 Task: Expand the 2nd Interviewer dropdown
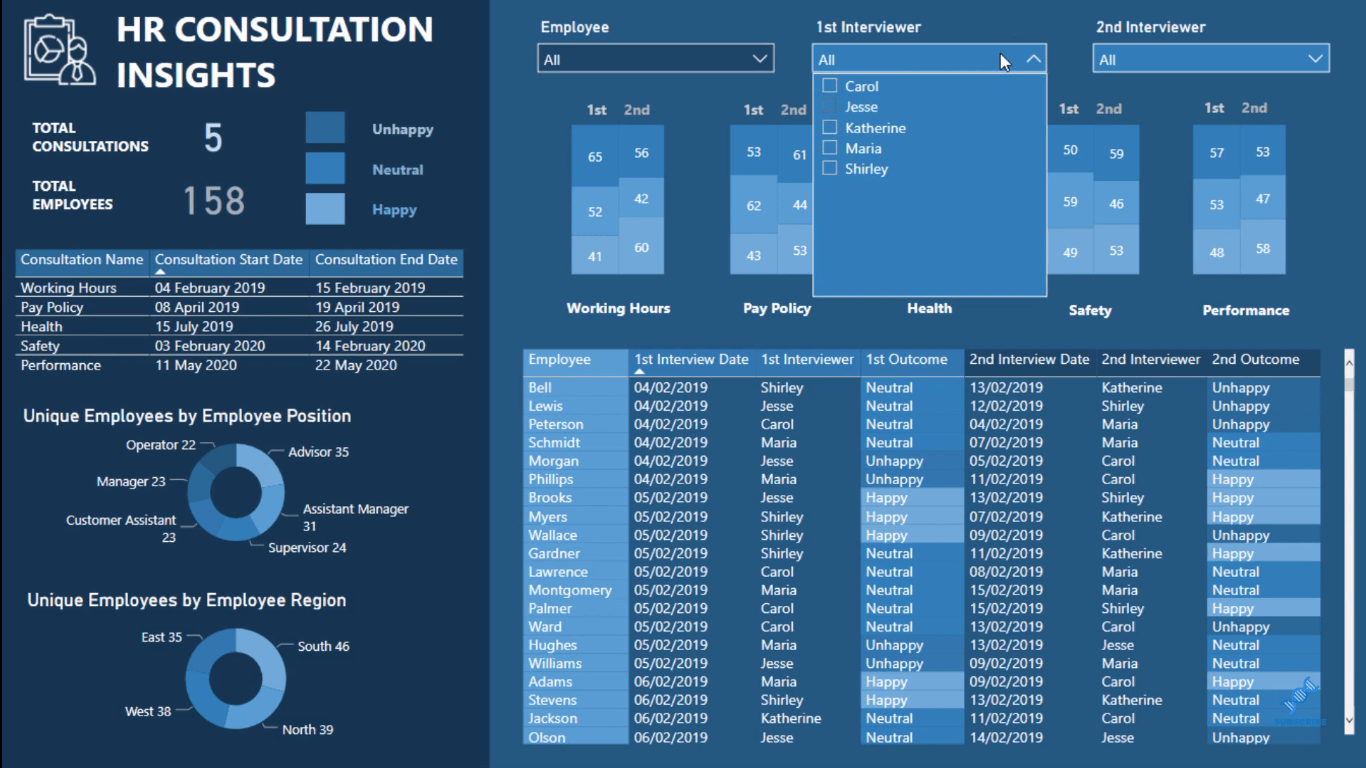1211,59
